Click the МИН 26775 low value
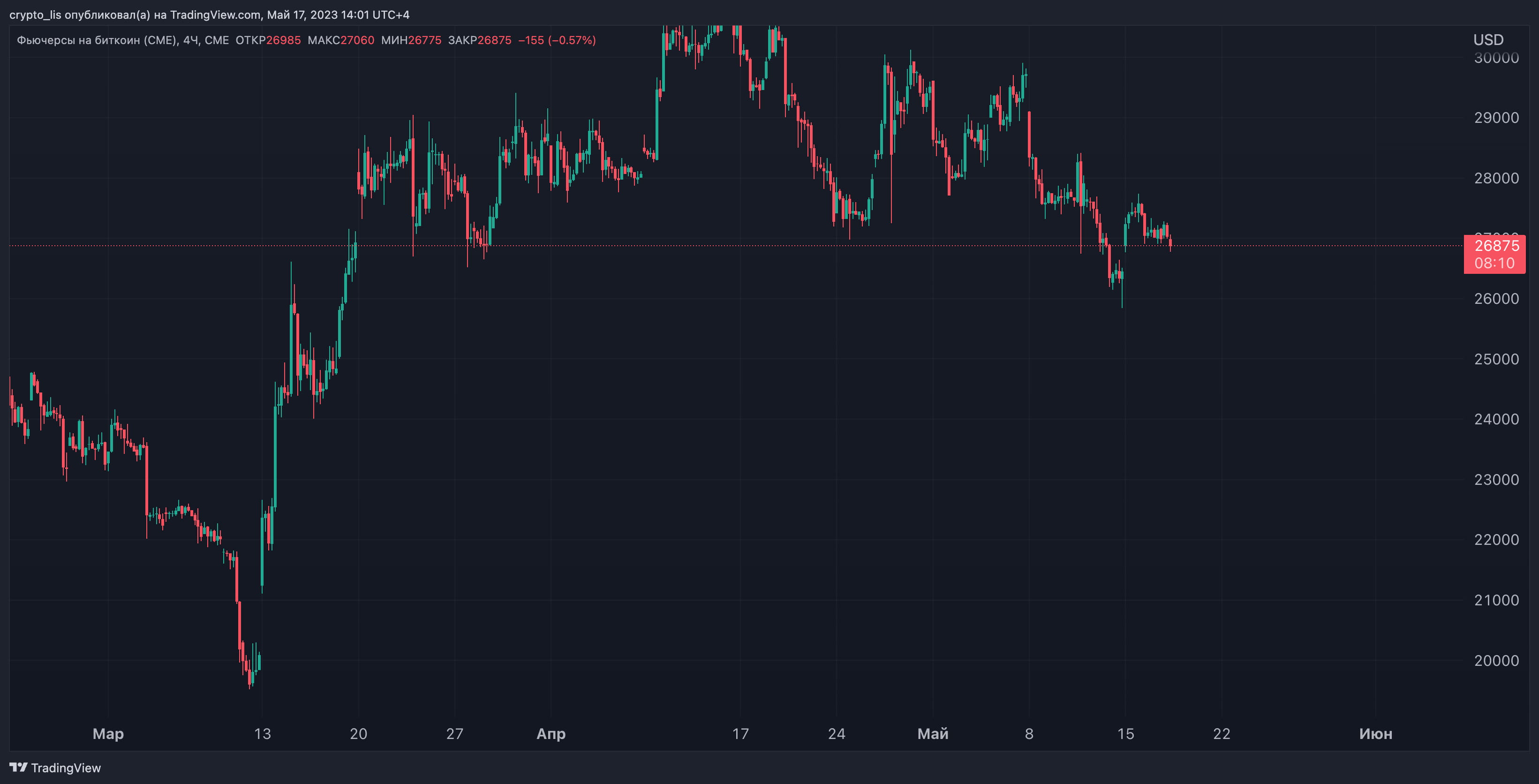The width and height of the screenshot is (1539, 784). (x=424, y=40)
